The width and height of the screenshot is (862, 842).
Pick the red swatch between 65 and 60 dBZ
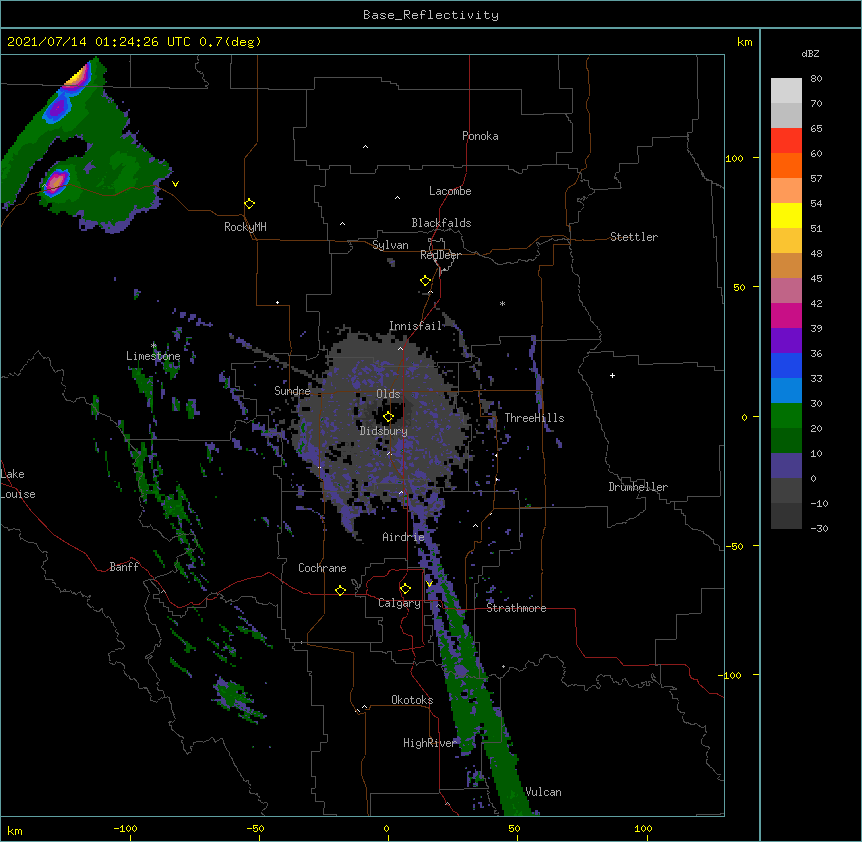coord(786,140)
